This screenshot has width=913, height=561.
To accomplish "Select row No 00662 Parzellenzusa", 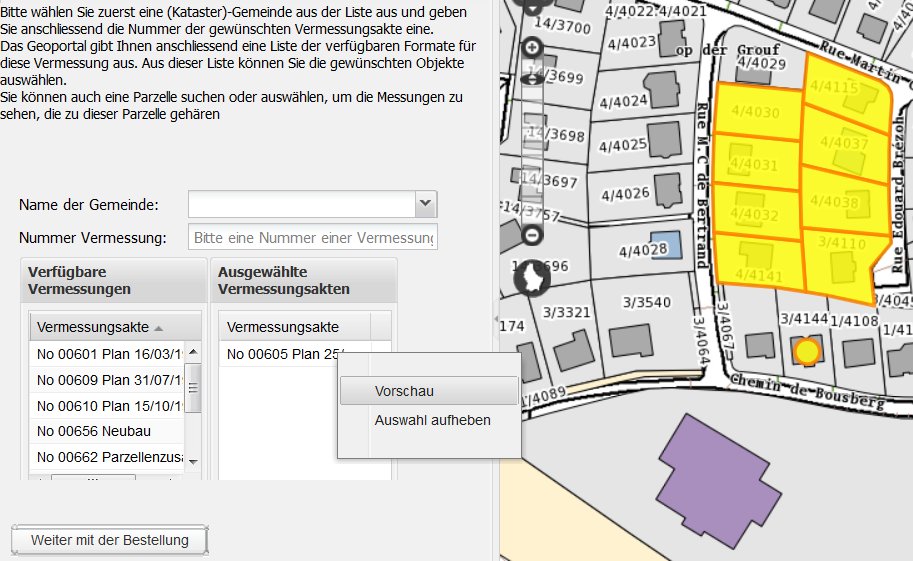I will tap(108, 457).
